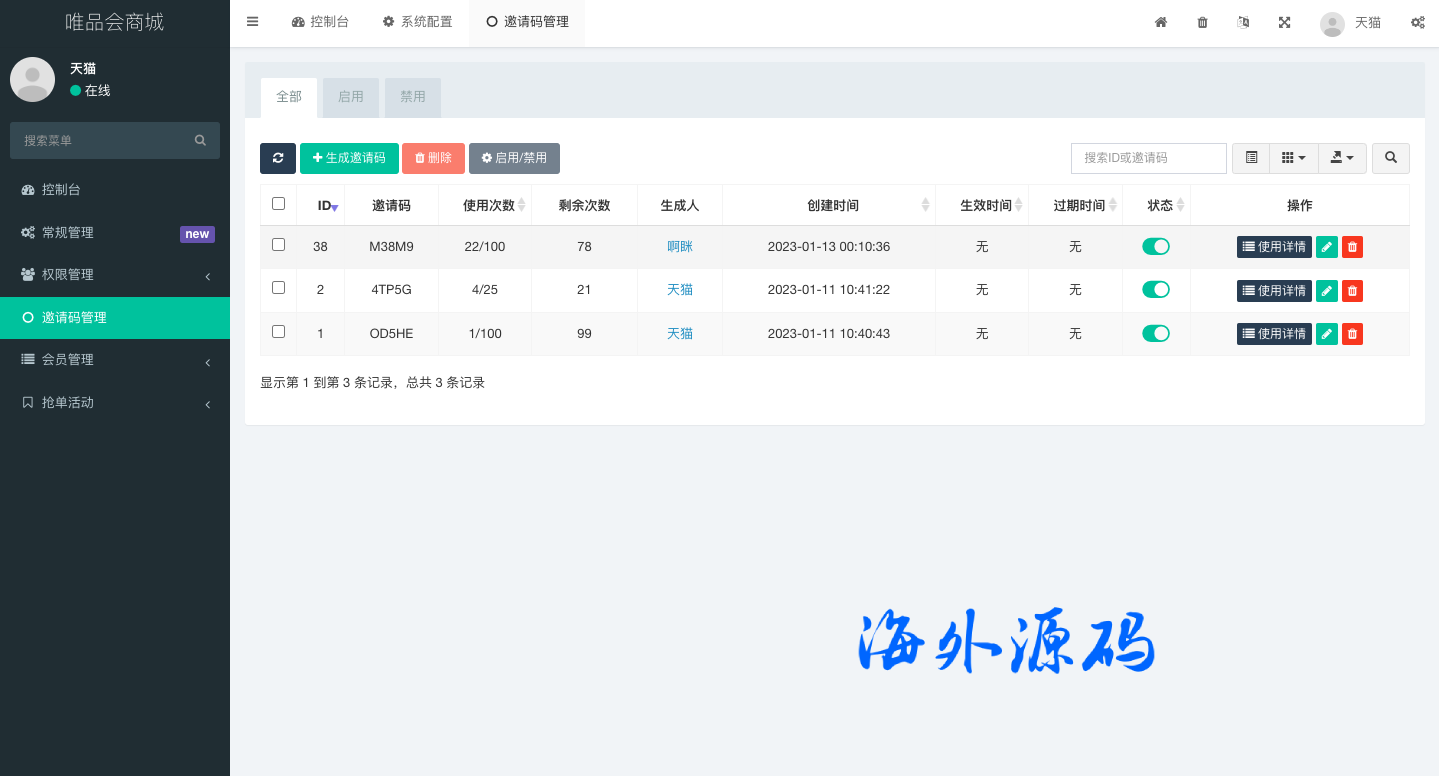This screenshot has width=1439, height=776.
Task: Click the red delete icon for 4TP5G
Action: [x=1352, y=290]
